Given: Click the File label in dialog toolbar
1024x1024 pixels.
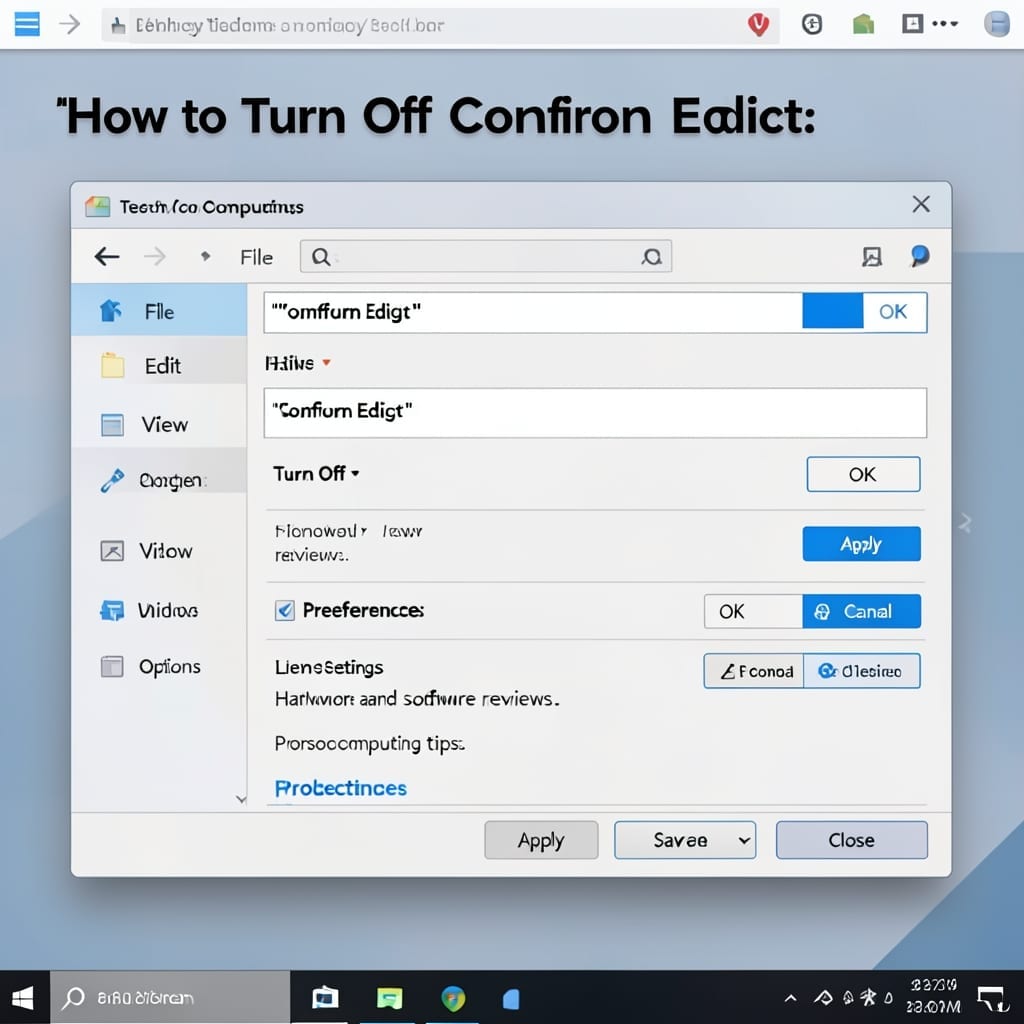Looking at the screenshot, I should (x=256, y=257).
